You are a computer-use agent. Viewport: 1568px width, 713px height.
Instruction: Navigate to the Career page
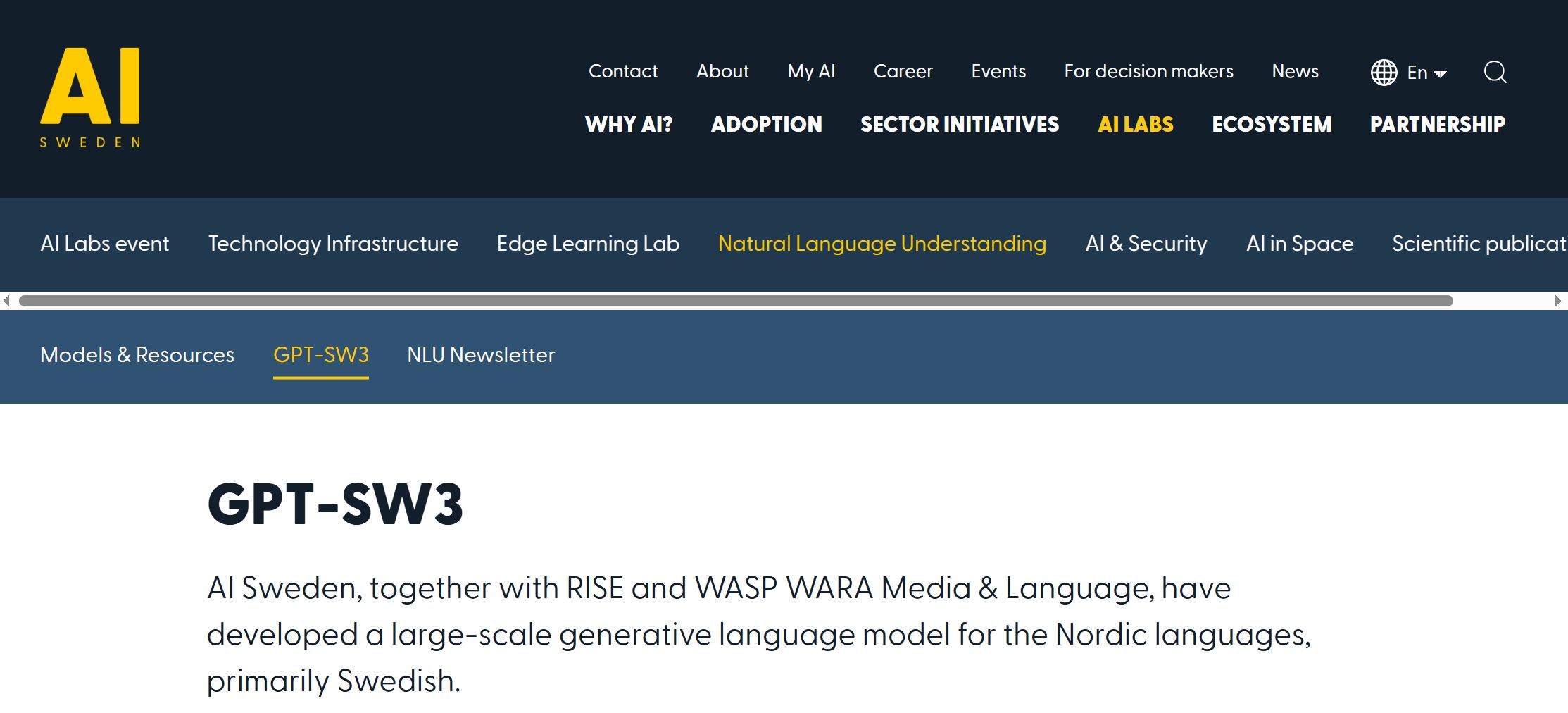pyautogui.click(x=903, y=71)
